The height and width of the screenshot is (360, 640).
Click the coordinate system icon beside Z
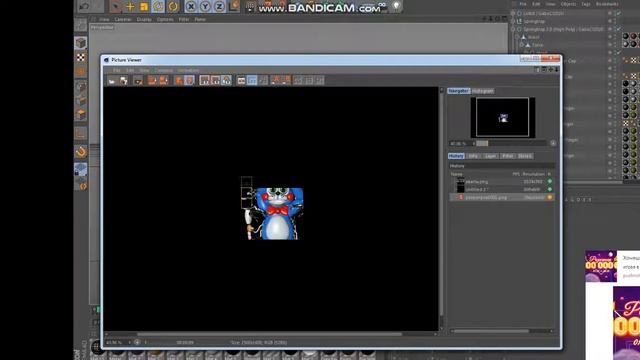(234, 7)
